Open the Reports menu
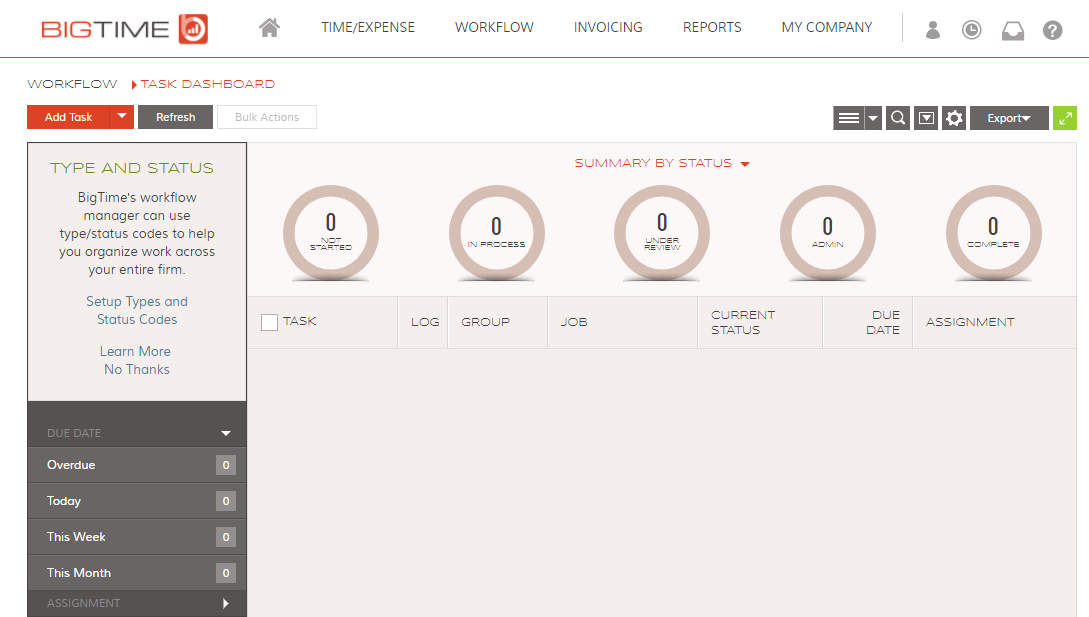Image resolution: width=1089 pixels, height=617 pixels. coord(712,28)
